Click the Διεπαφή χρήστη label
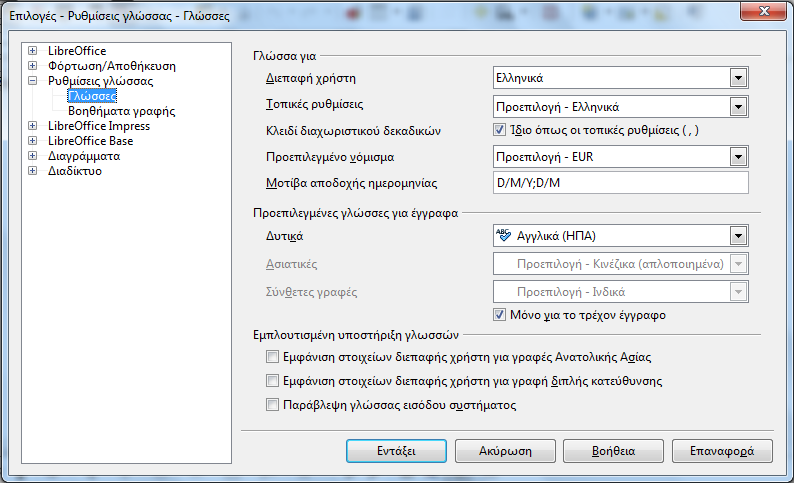794x483 pixels. tap(311, 78)
